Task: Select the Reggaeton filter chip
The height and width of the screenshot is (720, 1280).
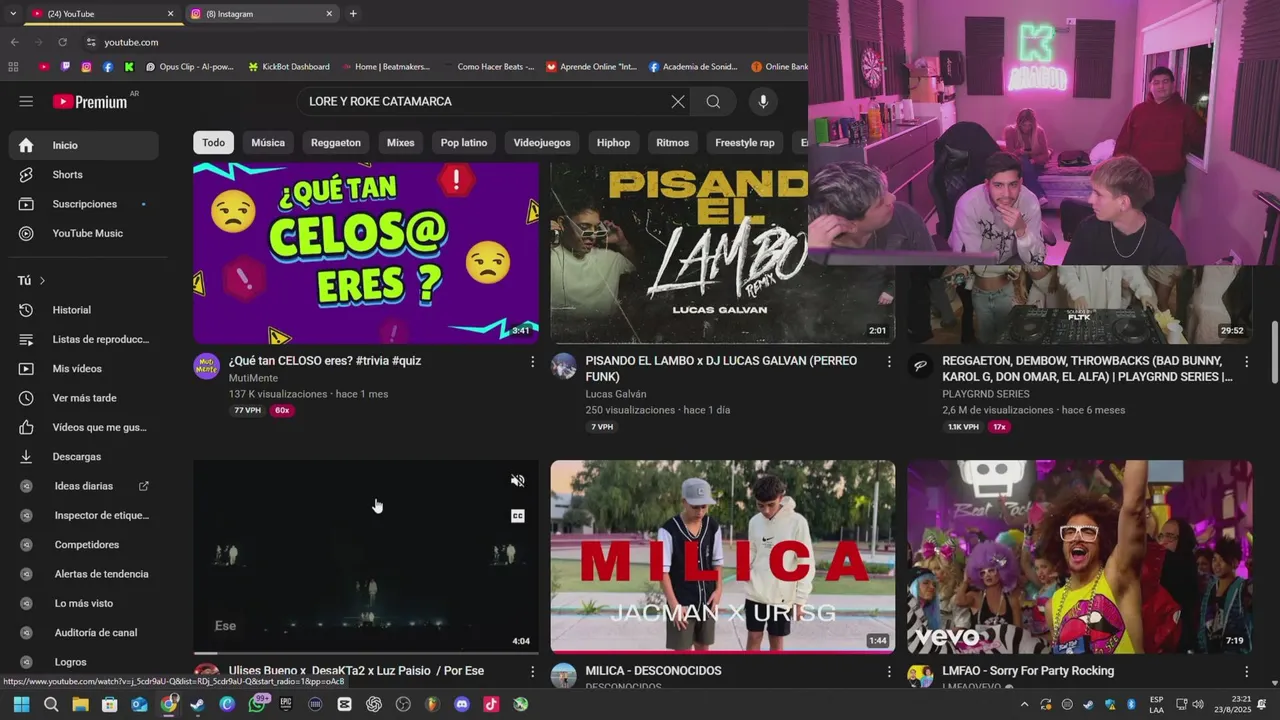Action: pos(336,143)
